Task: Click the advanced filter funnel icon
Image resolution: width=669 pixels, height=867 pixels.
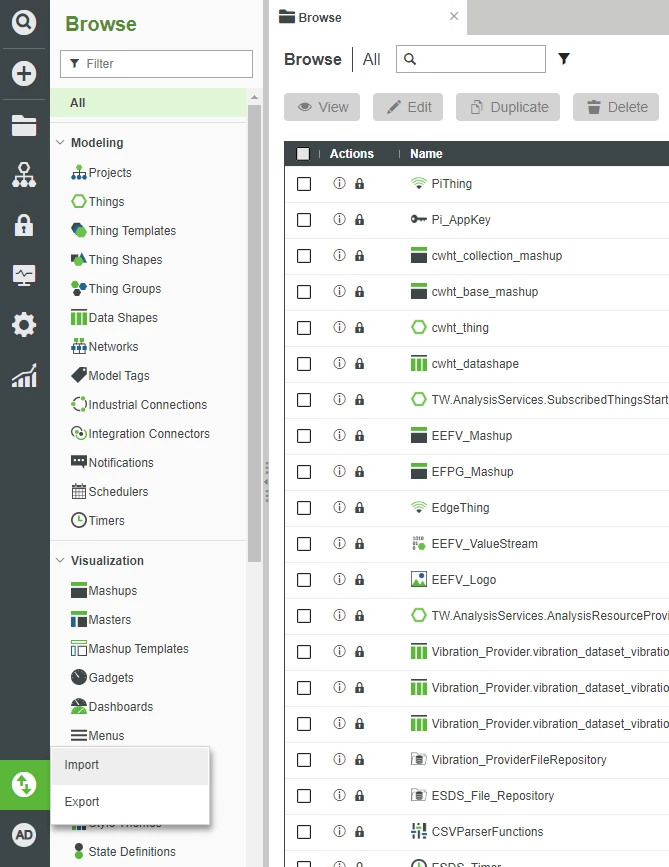Action: click(x=563, y=59)
